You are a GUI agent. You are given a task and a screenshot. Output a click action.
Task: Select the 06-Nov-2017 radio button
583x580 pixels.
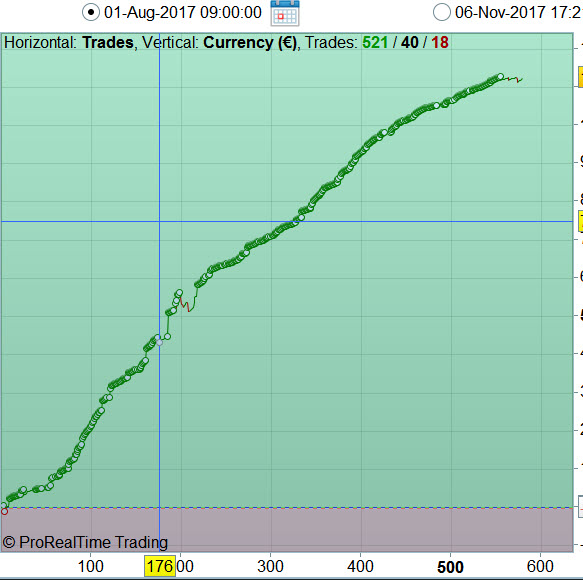(442, 12)
